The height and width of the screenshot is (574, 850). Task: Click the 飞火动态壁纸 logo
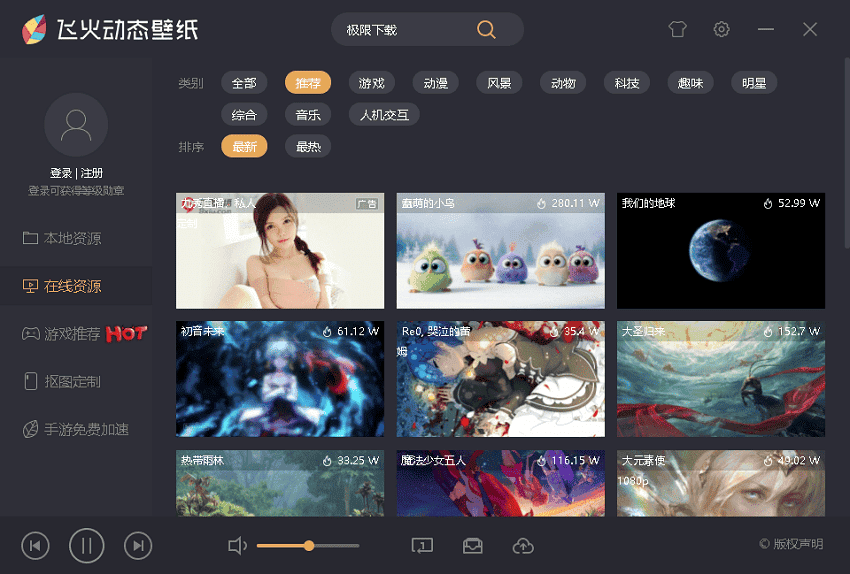click(110, 29)
